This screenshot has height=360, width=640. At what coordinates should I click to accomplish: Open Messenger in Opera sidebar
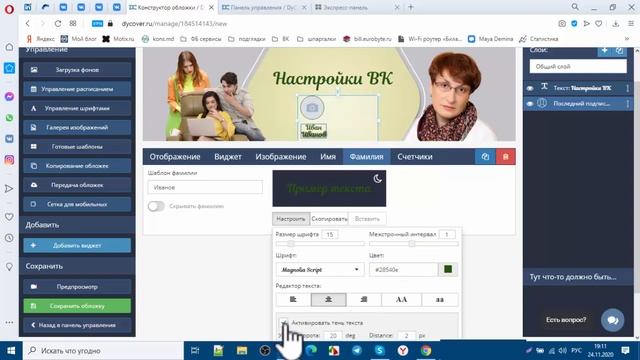[9, 97]
